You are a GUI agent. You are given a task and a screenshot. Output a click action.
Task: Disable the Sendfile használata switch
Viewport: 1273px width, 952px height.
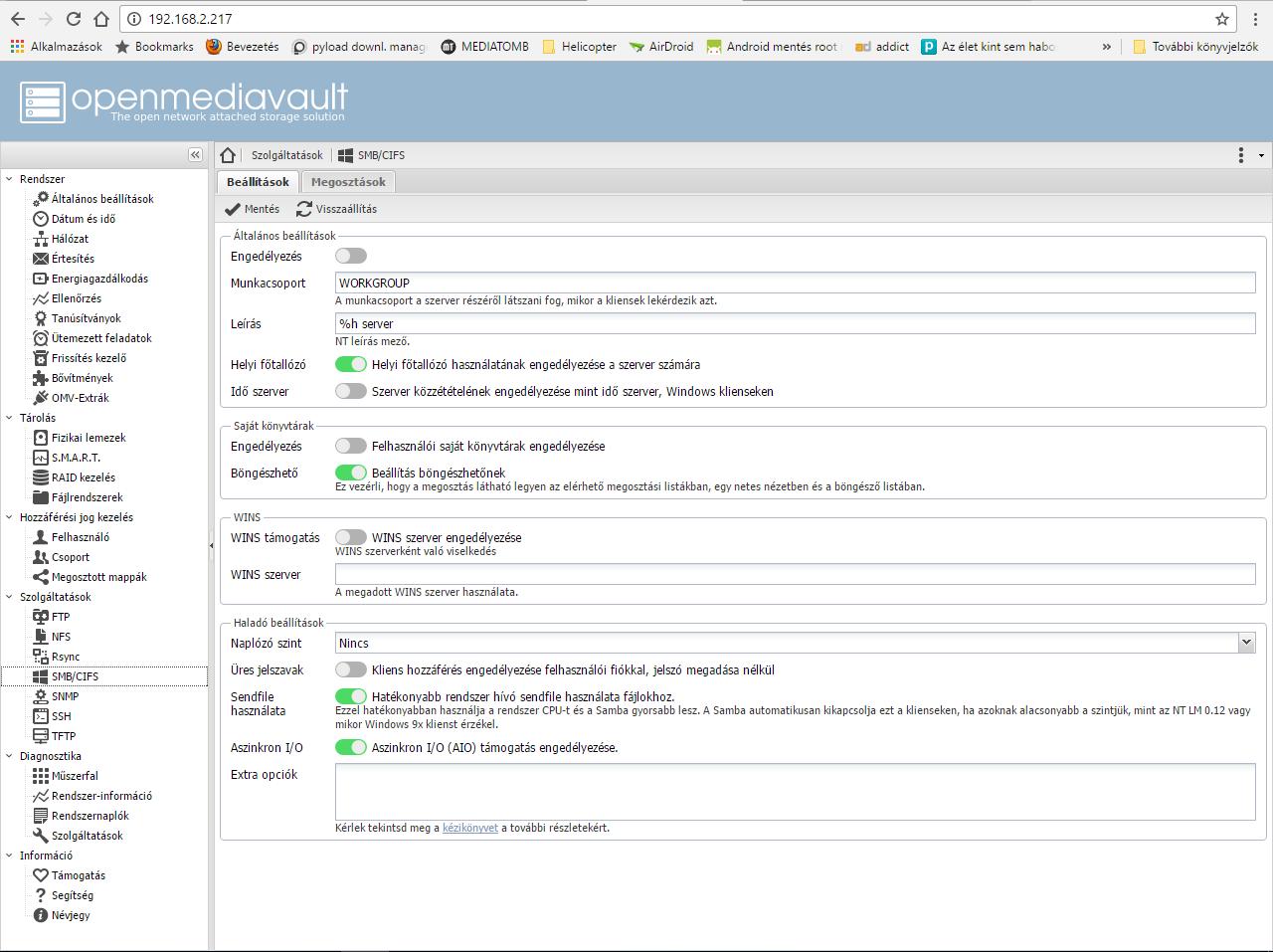point(351,697)
